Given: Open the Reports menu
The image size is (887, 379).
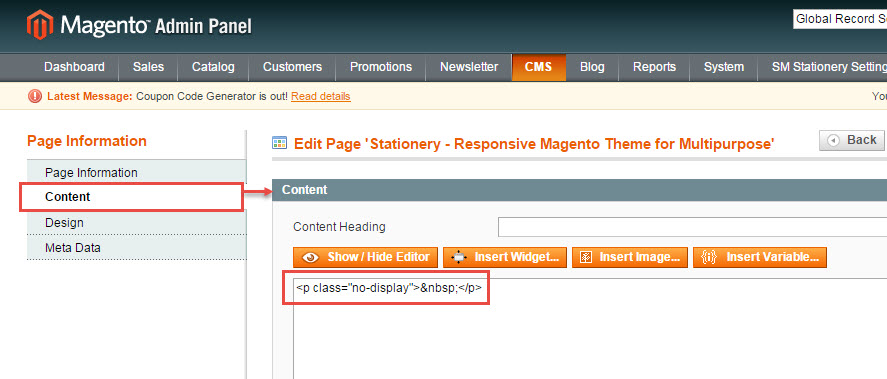Looking at the screenshot, I should (x=654, y=67).
